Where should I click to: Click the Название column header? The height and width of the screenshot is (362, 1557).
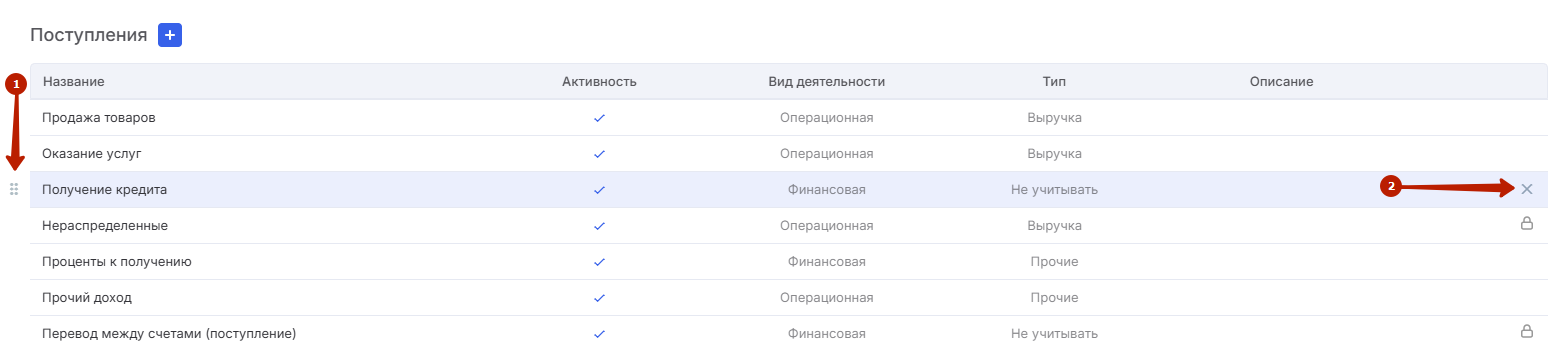tap(73, 81)
